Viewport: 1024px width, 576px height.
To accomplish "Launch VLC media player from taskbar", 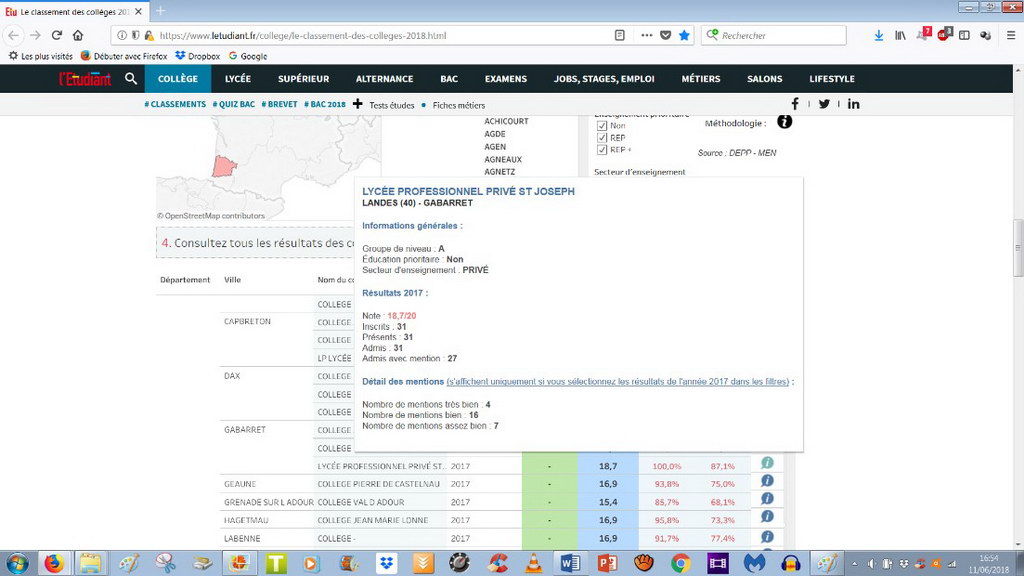I will pos(534,563).
